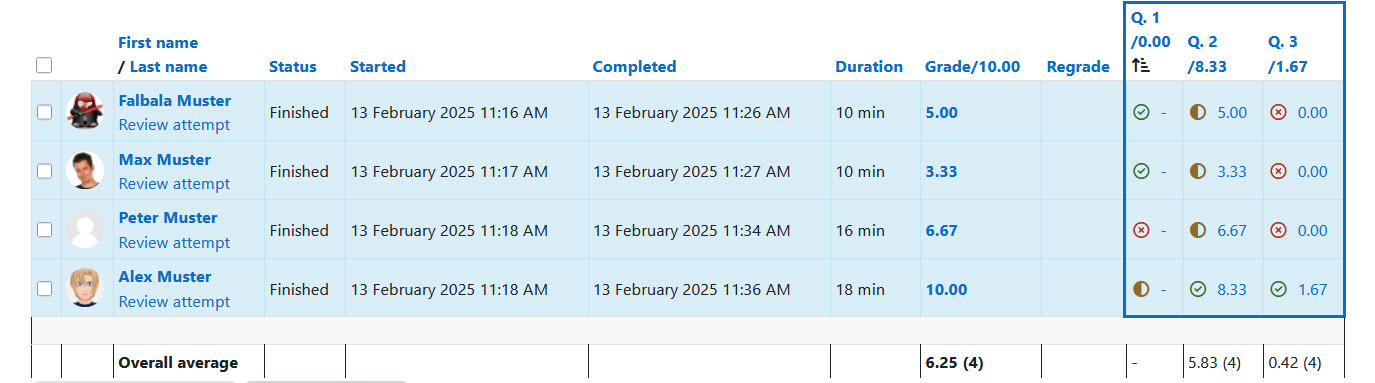The width and height of the screenshot is (1375, 383).
Task: Toggle the select-all checkbox in the header
Action: [44, 65]
